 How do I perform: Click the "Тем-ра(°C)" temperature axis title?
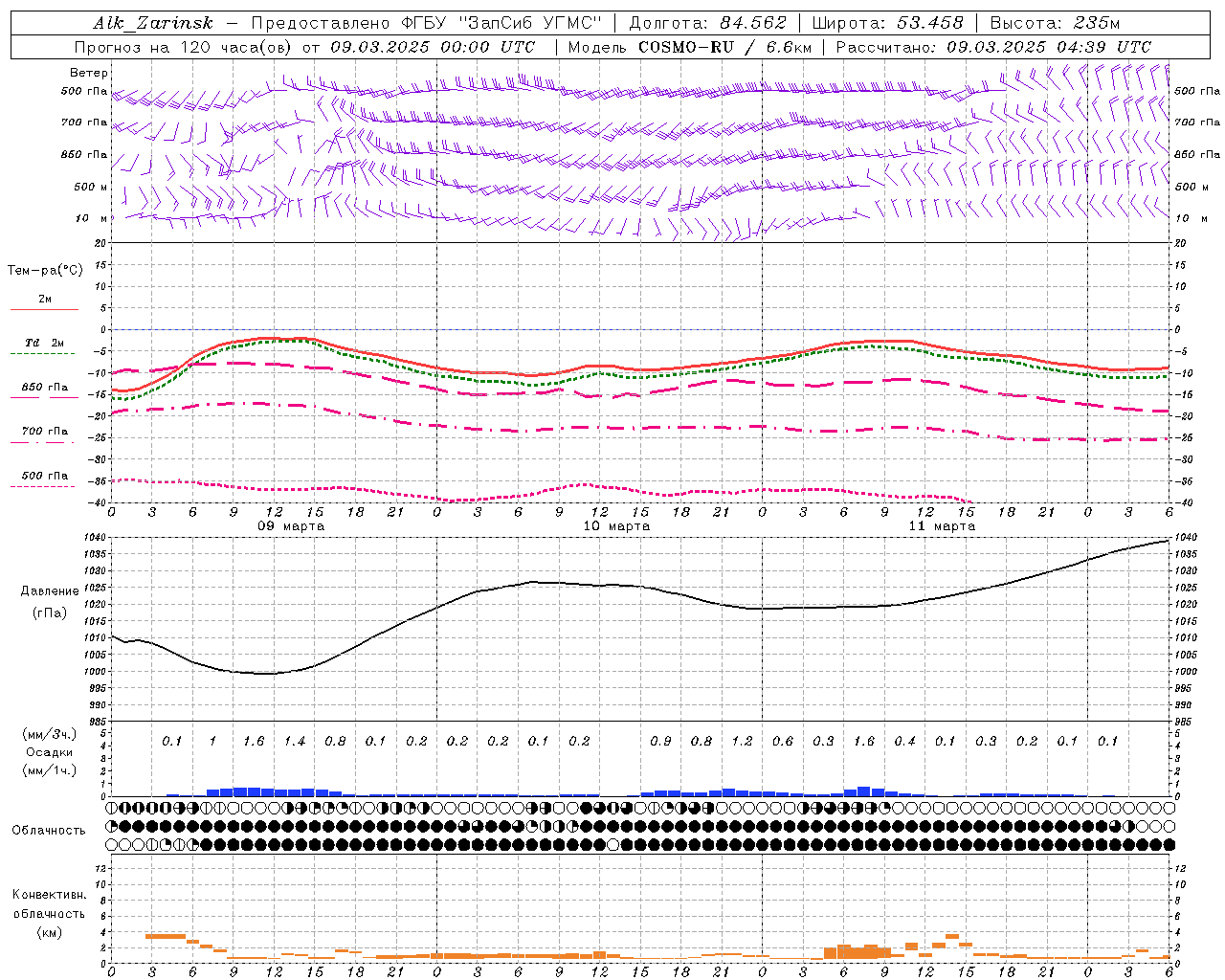pos(45,271)
